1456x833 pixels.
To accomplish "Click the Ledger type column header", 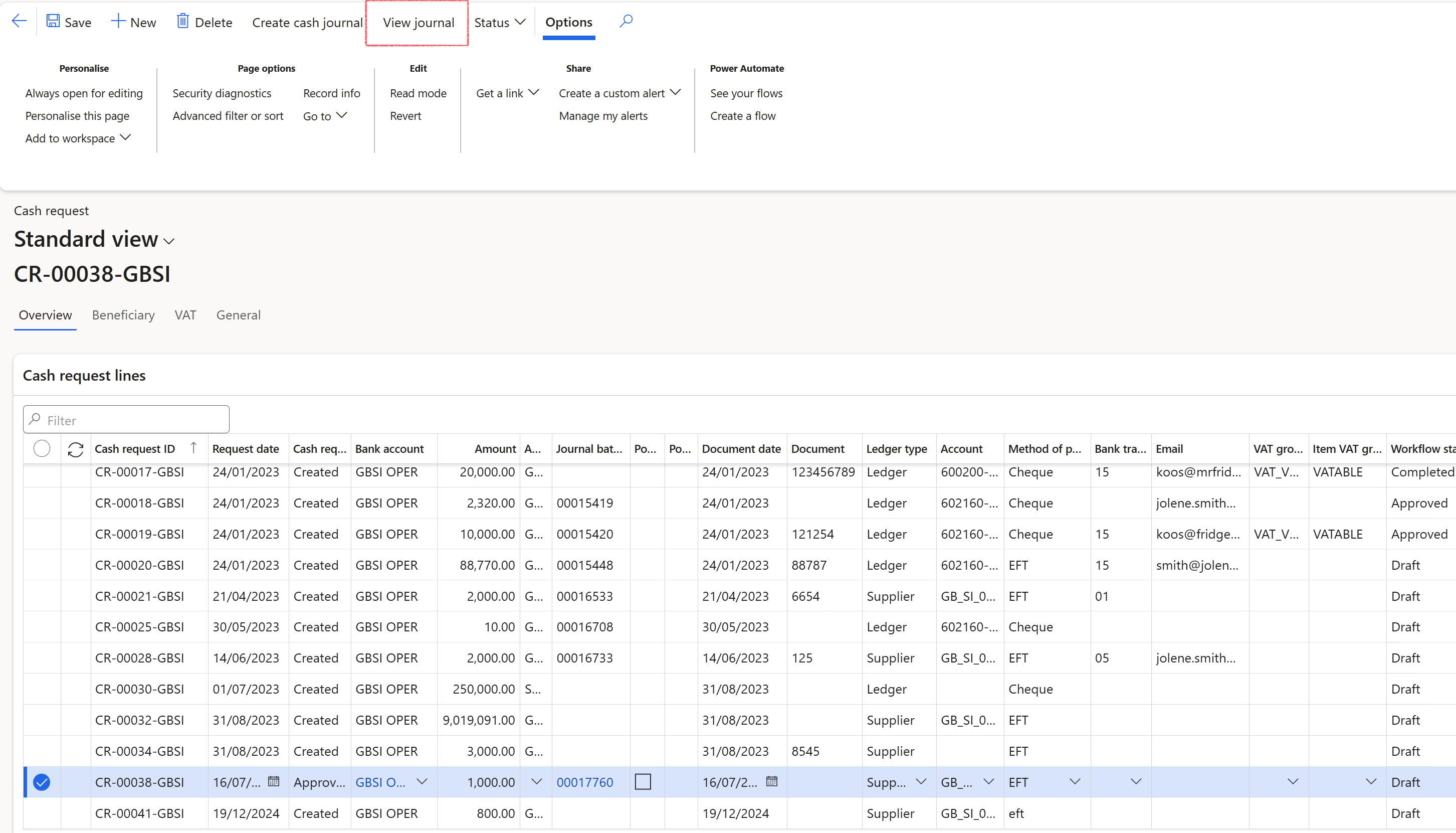I will tap(896, 449).
